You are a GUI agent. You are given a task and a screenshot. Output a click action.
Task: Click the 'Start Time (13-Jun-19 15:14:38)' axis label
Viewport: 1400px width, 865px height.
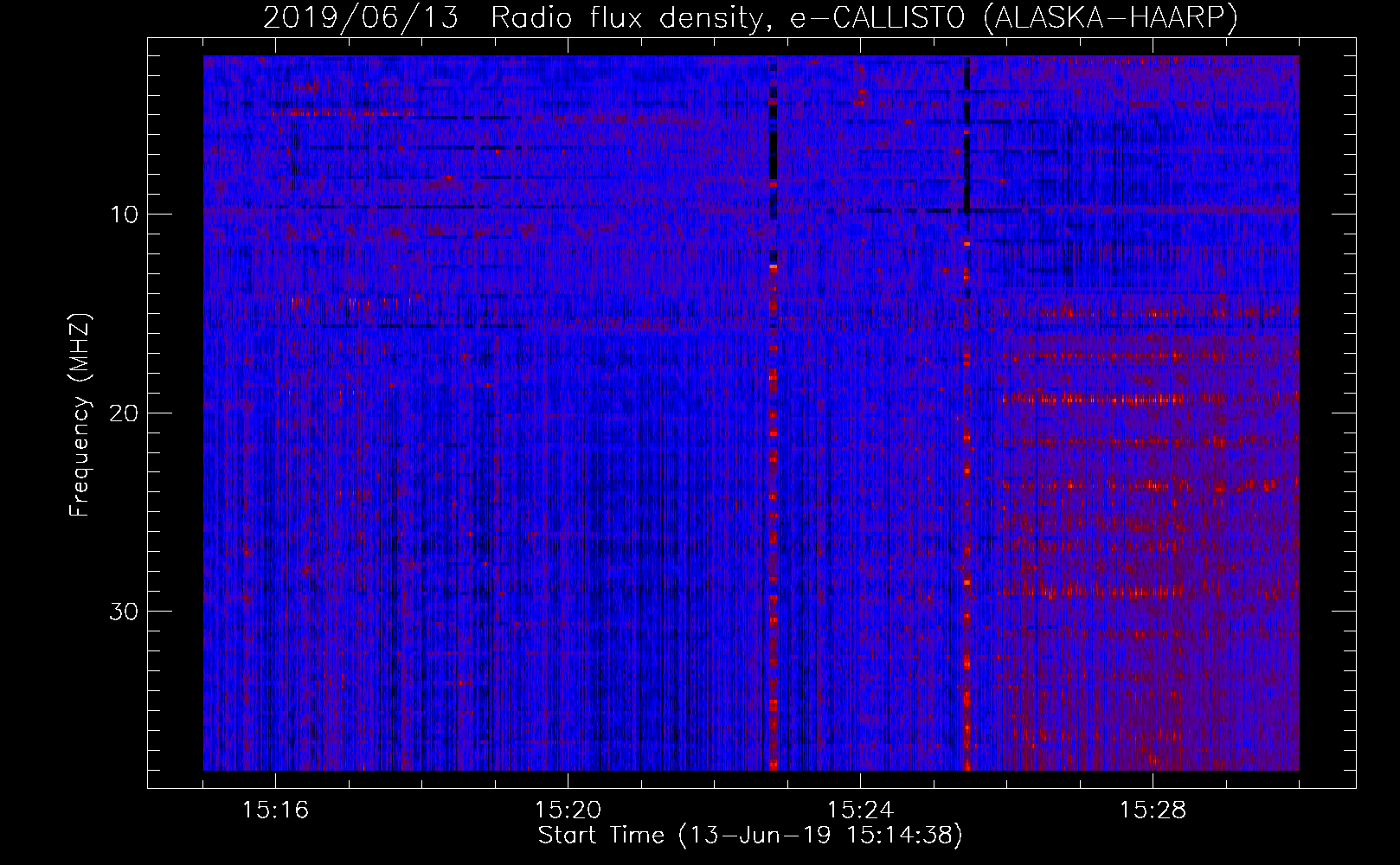750,836
